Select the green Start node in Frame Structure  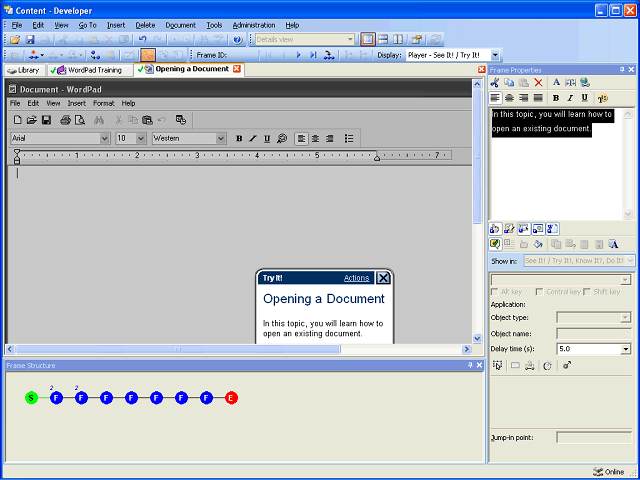click(31, 398)
